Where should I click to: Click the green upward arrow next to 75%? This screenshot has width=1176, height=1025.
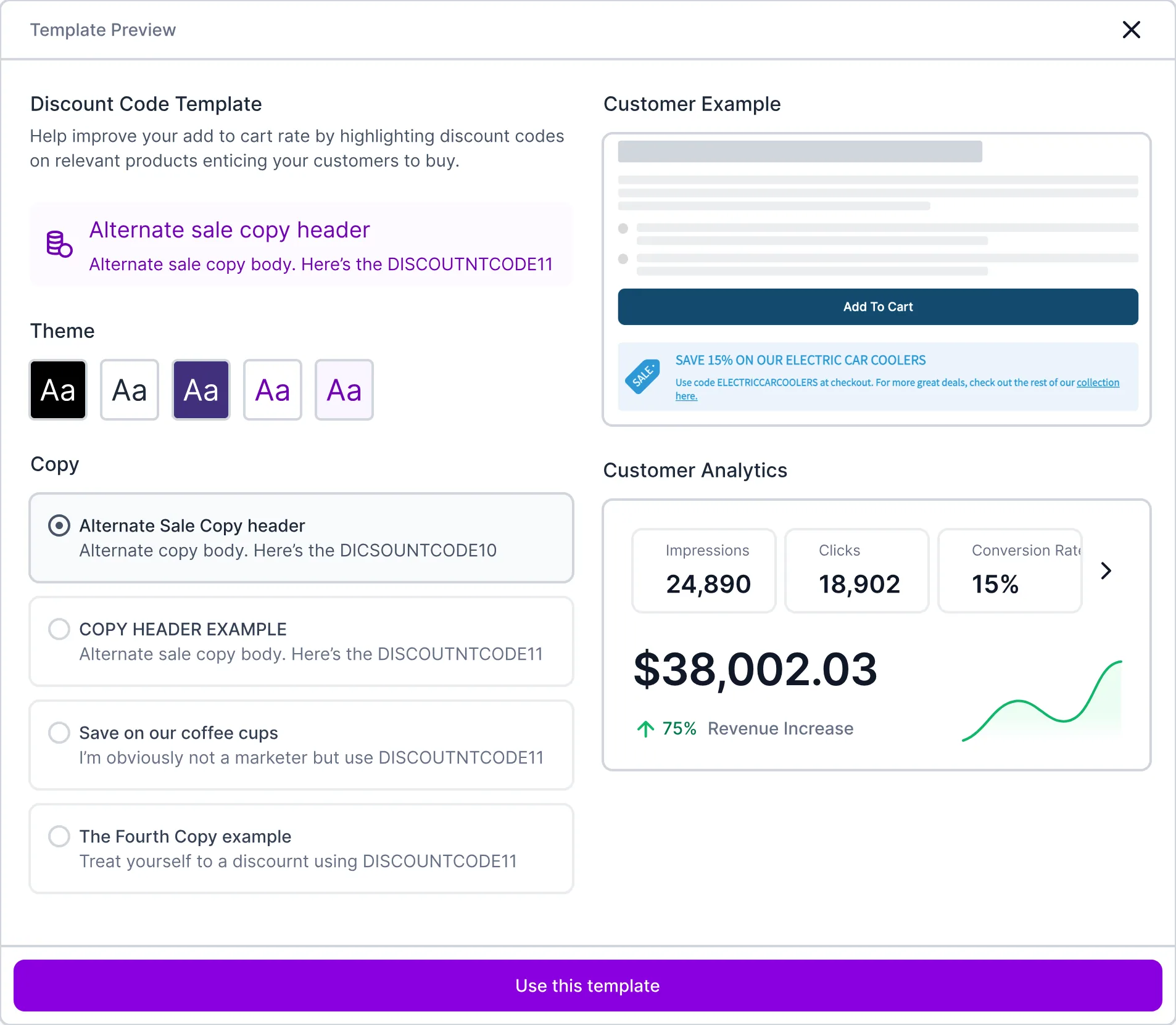(x=645, y=729)
